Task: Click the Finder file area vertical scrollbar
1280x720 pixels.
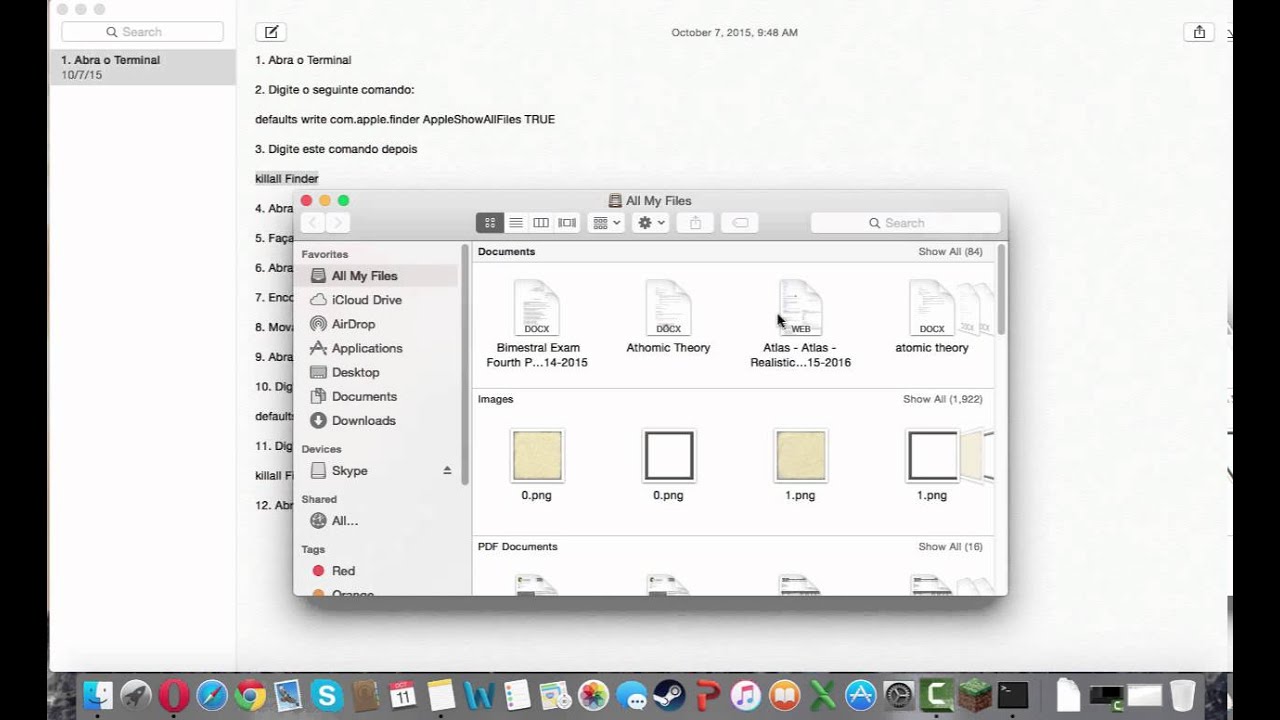Action: pos(1001,290)
